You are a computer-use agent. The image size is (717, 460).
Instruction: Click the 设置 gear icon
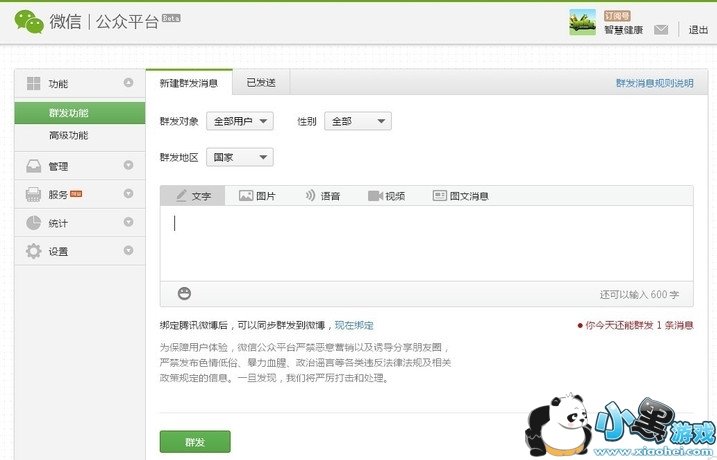(33, 251)
